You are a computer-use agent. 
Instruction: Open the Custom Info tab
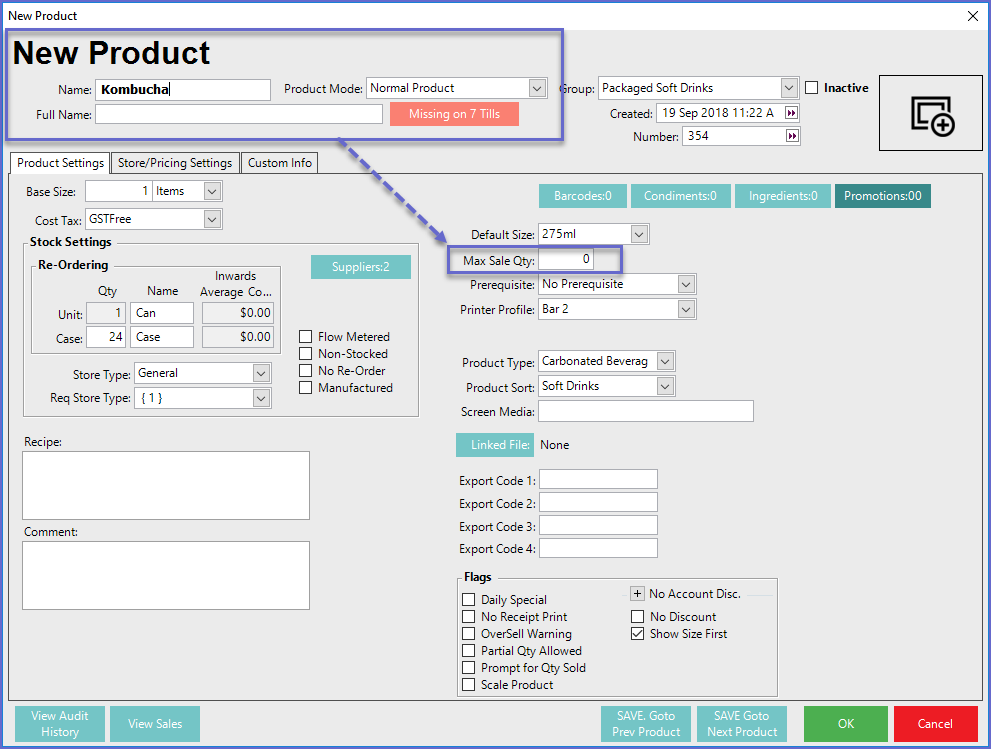pyautogui.click(x=280, y=163)
